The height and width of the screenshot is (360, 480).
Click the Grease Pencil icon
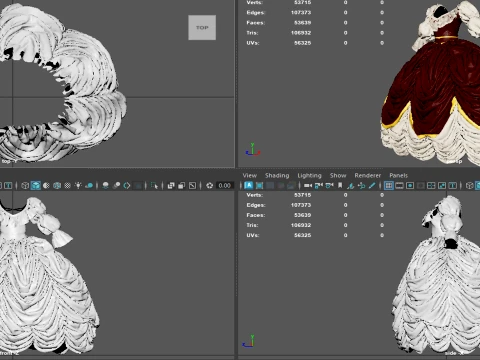372,185
